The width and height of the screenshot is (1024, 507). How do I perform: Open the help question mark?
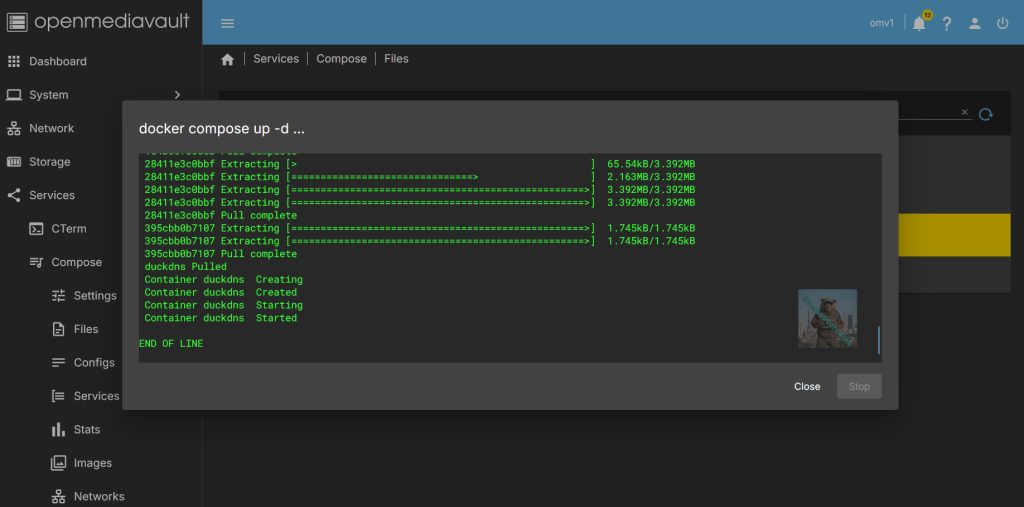(947, 24)
